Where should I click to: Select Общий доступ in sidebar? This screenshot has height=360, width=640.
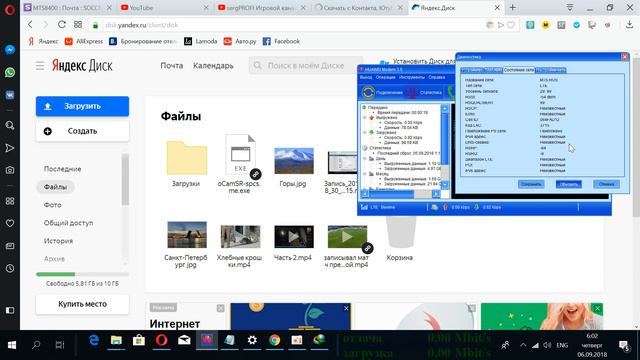tap(69, 223)
